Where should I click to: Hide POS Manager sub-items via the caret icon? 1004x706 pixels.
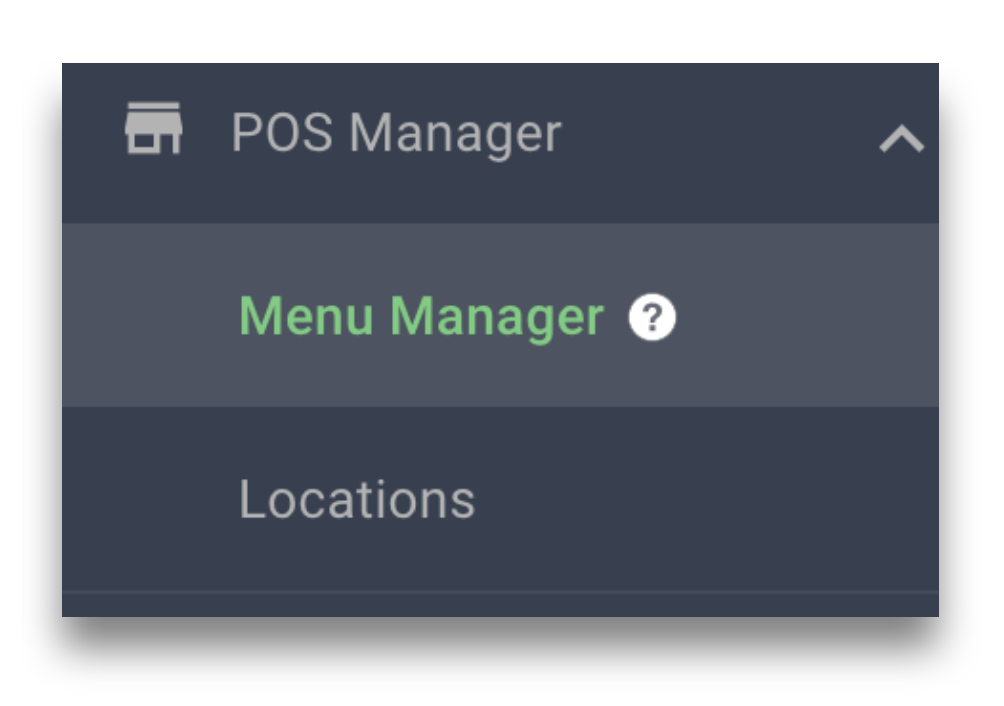pyautogui.click(x=902, y=139)
